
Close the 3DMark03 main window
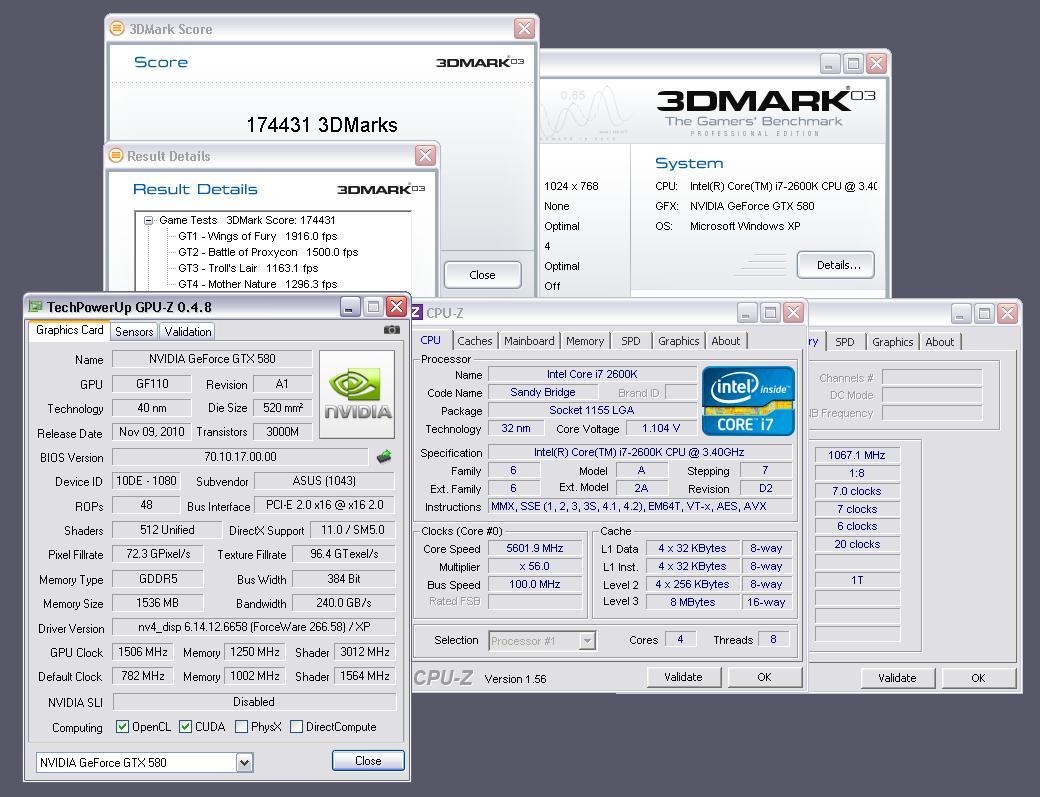tap(876, 64)
